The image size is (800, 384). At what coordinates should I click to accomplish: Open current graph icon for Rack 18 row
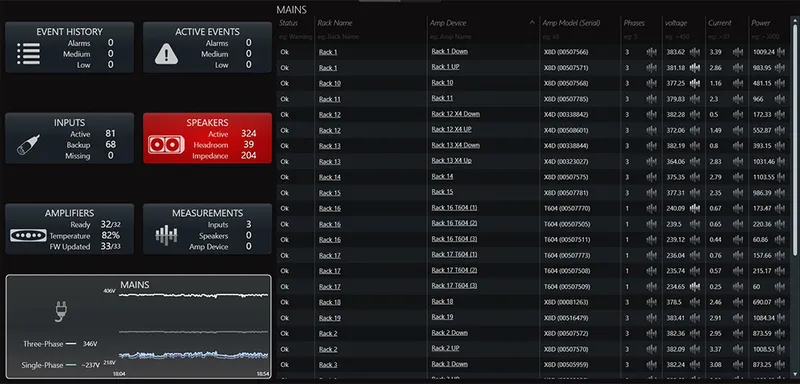[738, 302]
